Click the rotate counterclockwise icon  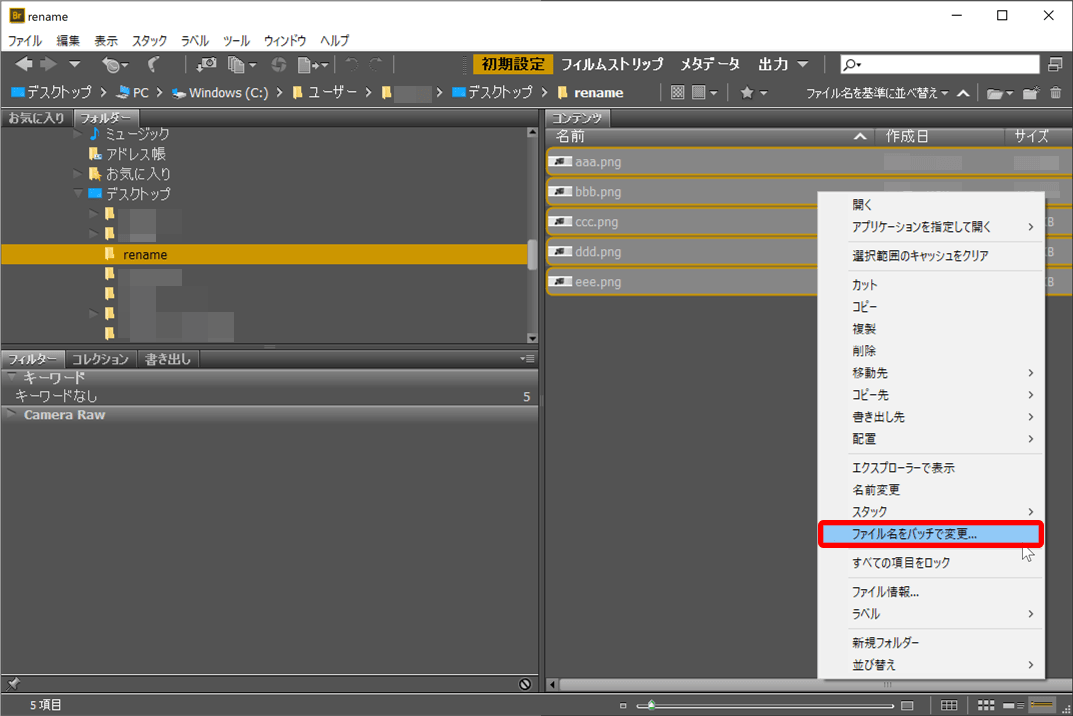coord(351,65)
